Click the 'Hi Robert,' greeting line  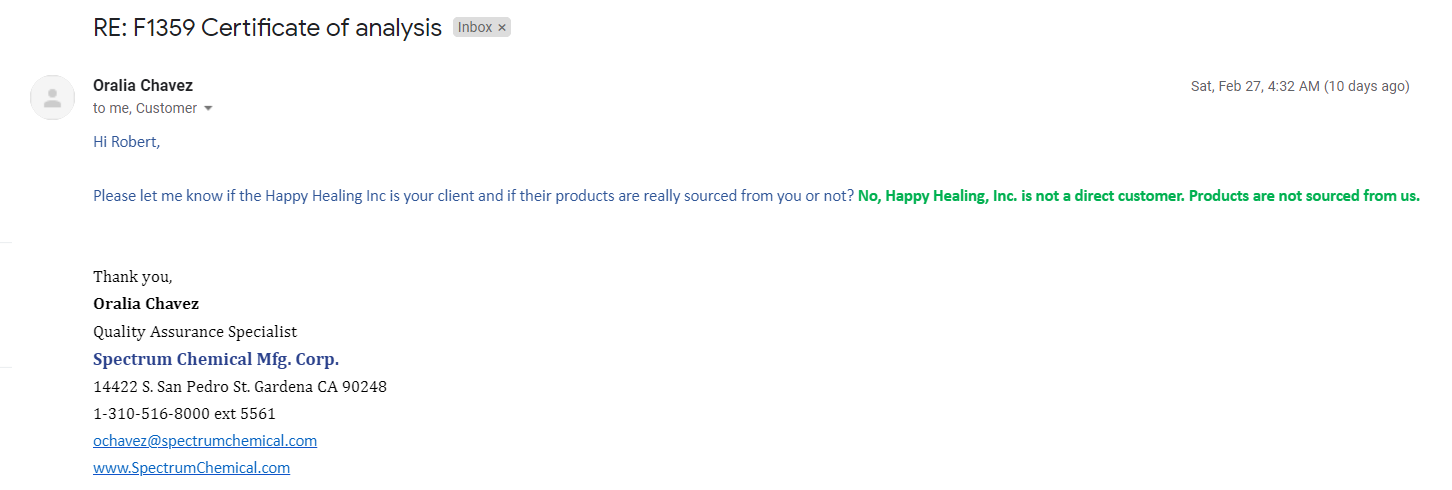pyautogui.click(x=127, y=142)
